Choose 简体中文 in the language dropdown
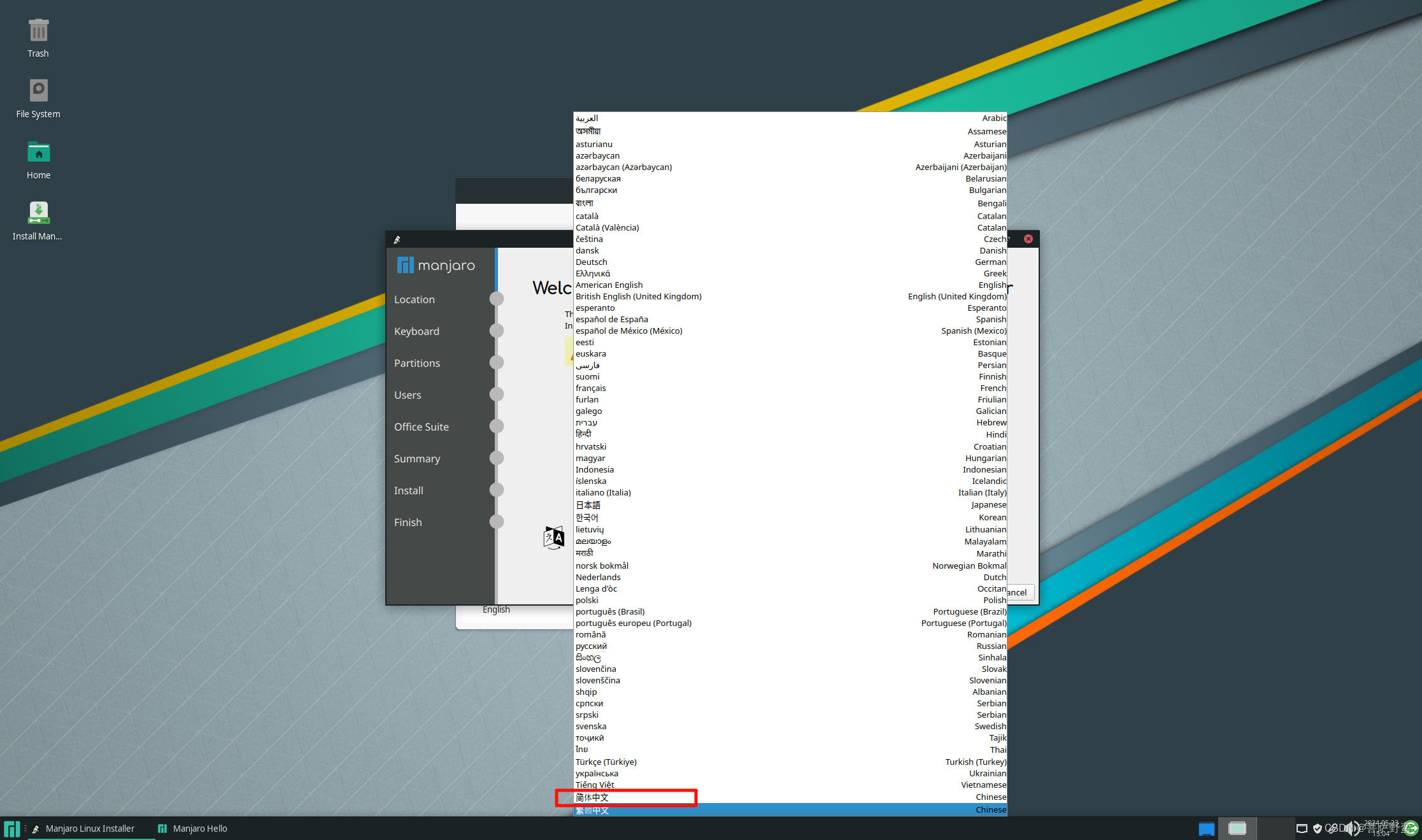The width and height of the screenshot is (1422, 840). click(592, 797)
